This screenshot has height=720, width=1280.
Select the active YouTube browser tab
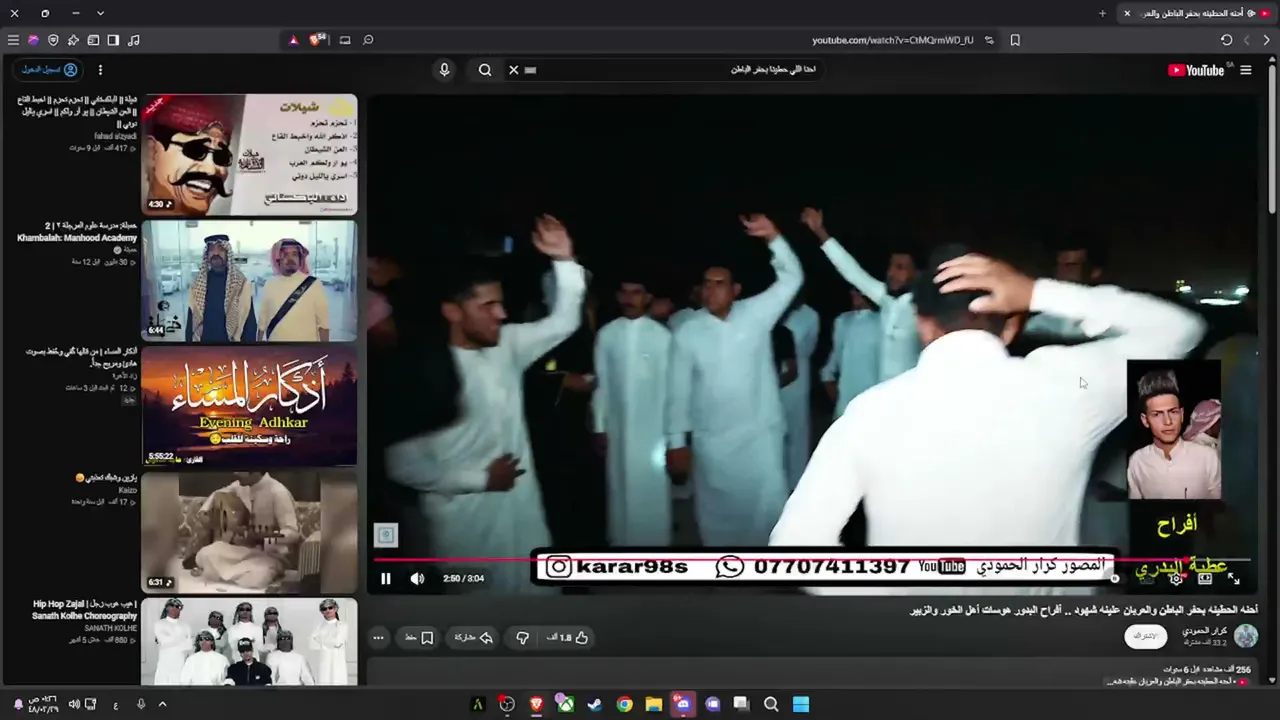point(1195,13)
